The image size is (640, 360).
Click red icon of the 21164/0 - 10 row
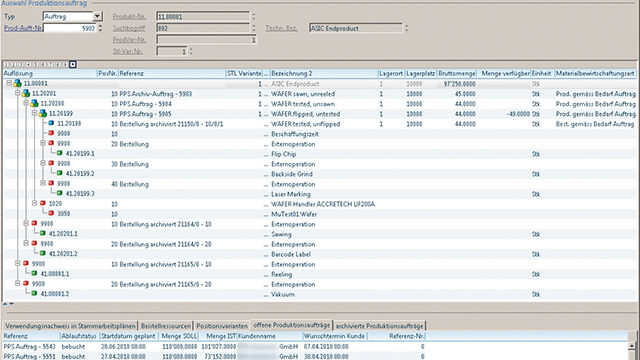pyautogui.click(x=34, y=223)
